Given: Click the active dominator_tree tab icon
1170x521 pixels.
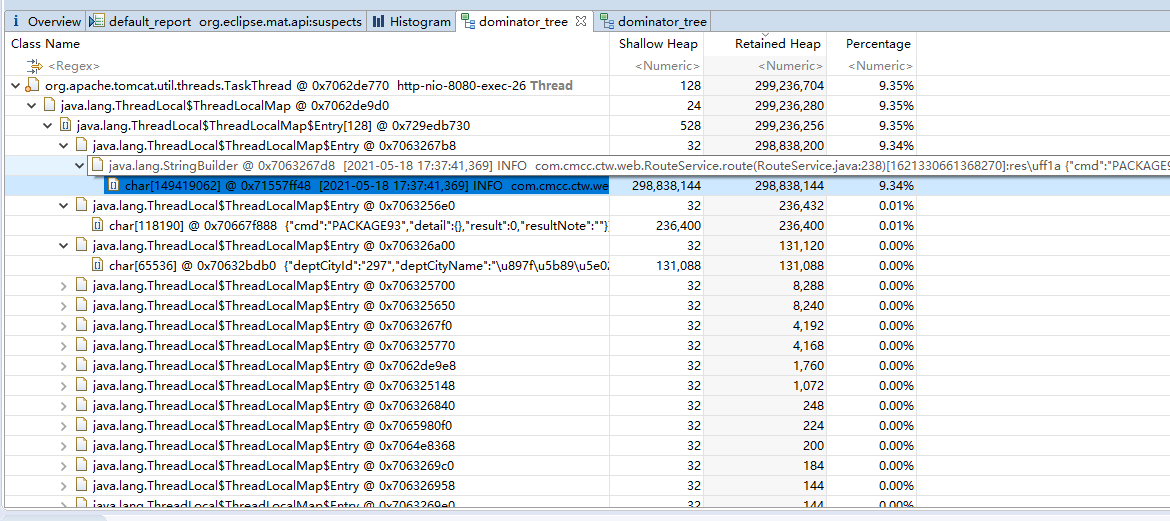Looking at the screenshot, I should point(468,22).
